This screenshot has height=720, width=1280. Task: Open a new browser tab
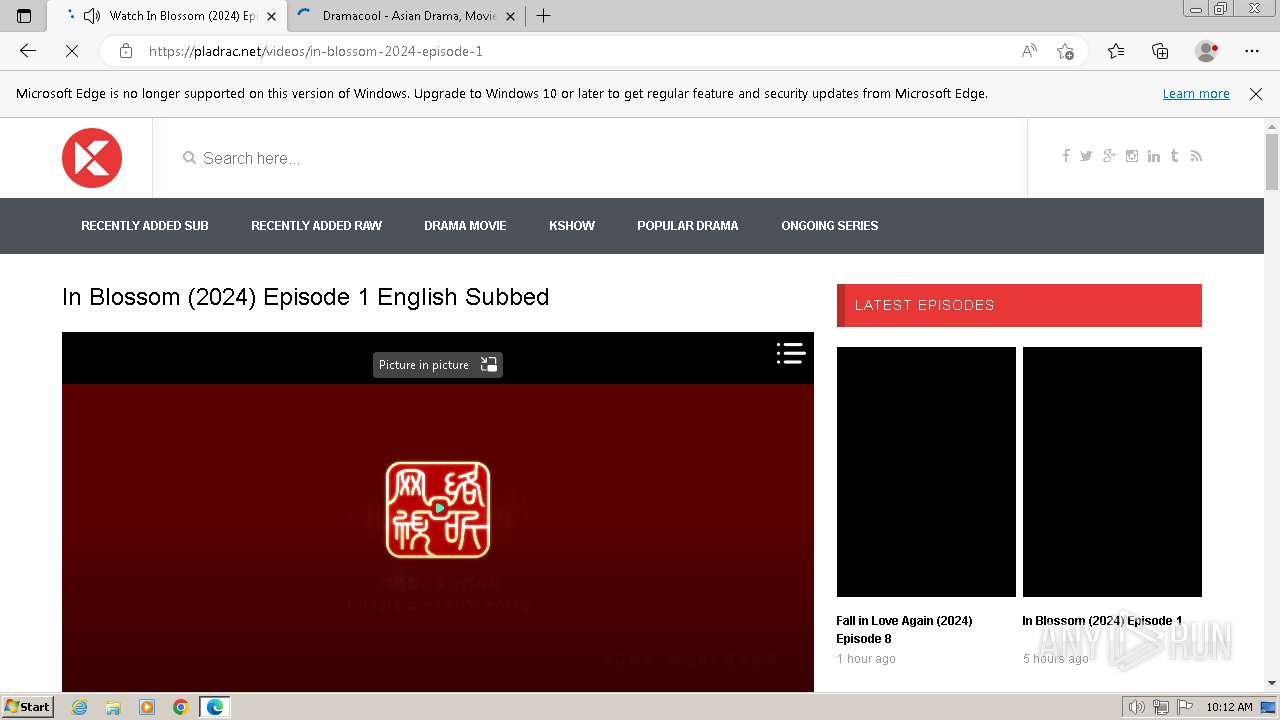[544, 16]
